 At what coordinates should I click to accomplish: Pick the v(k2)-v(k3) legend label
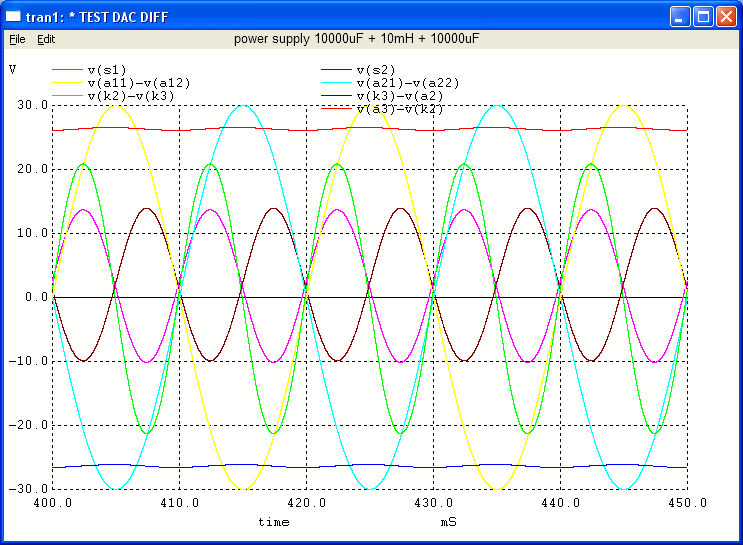click(x=133, y=95)
